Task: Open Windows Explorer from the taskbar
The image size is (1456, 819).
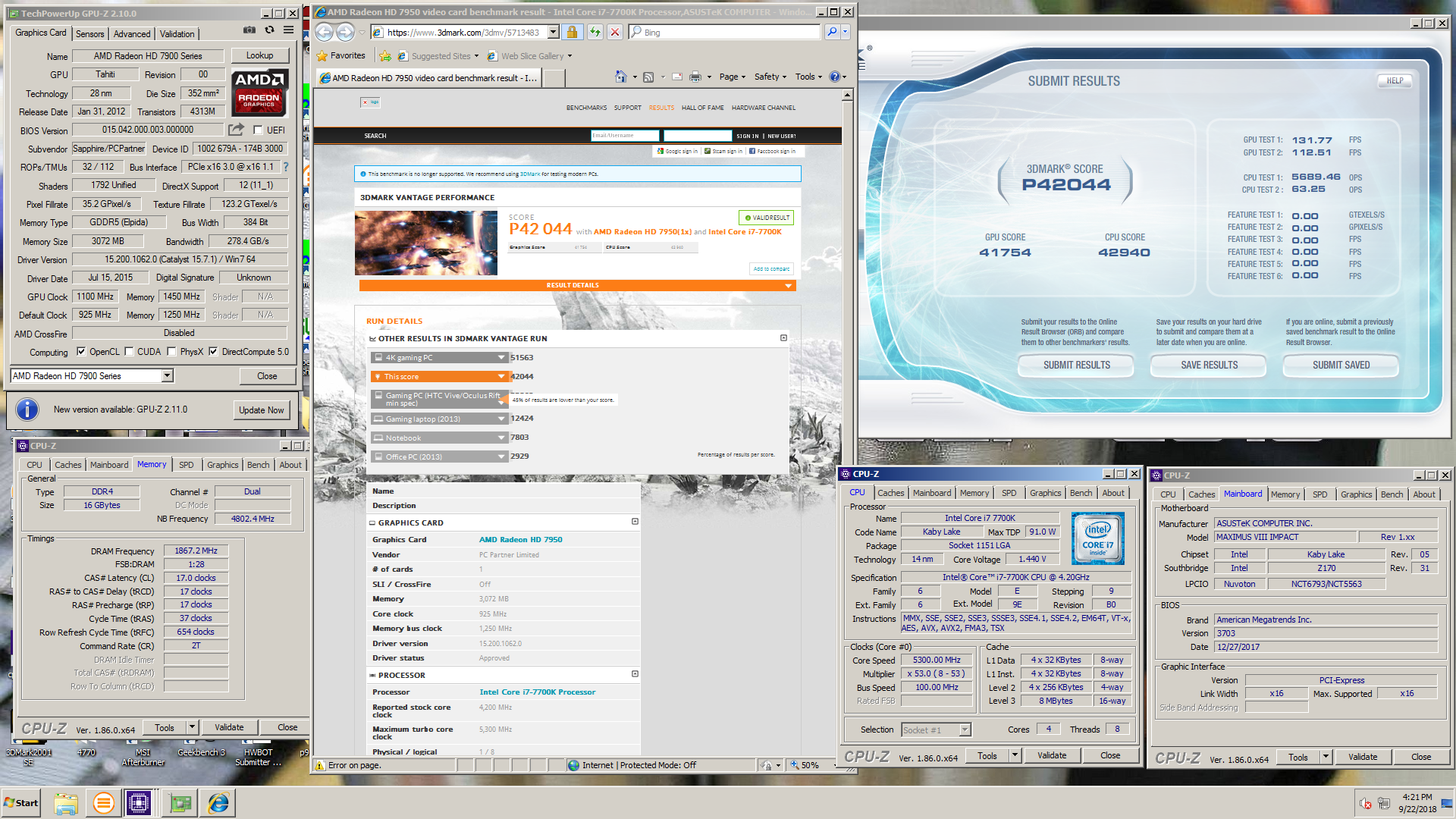Action: point(66,802)
